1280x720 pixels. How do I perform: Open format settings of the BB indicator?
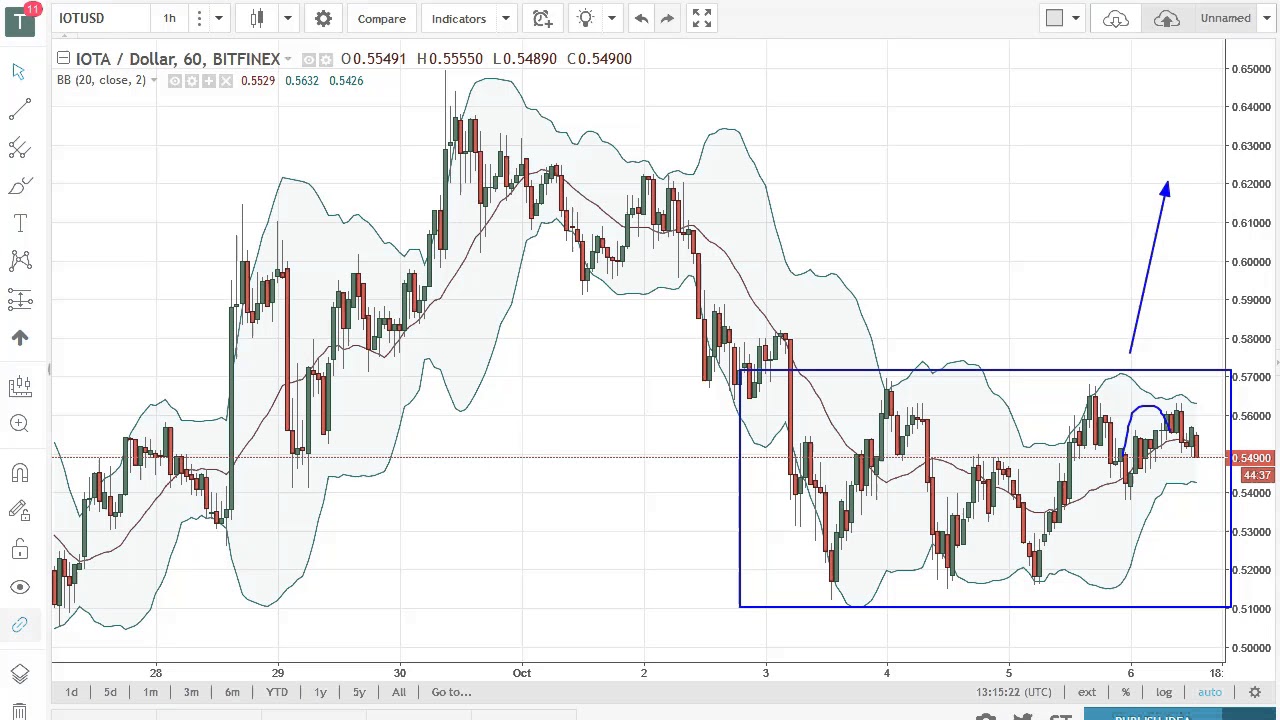coord(192,81)
